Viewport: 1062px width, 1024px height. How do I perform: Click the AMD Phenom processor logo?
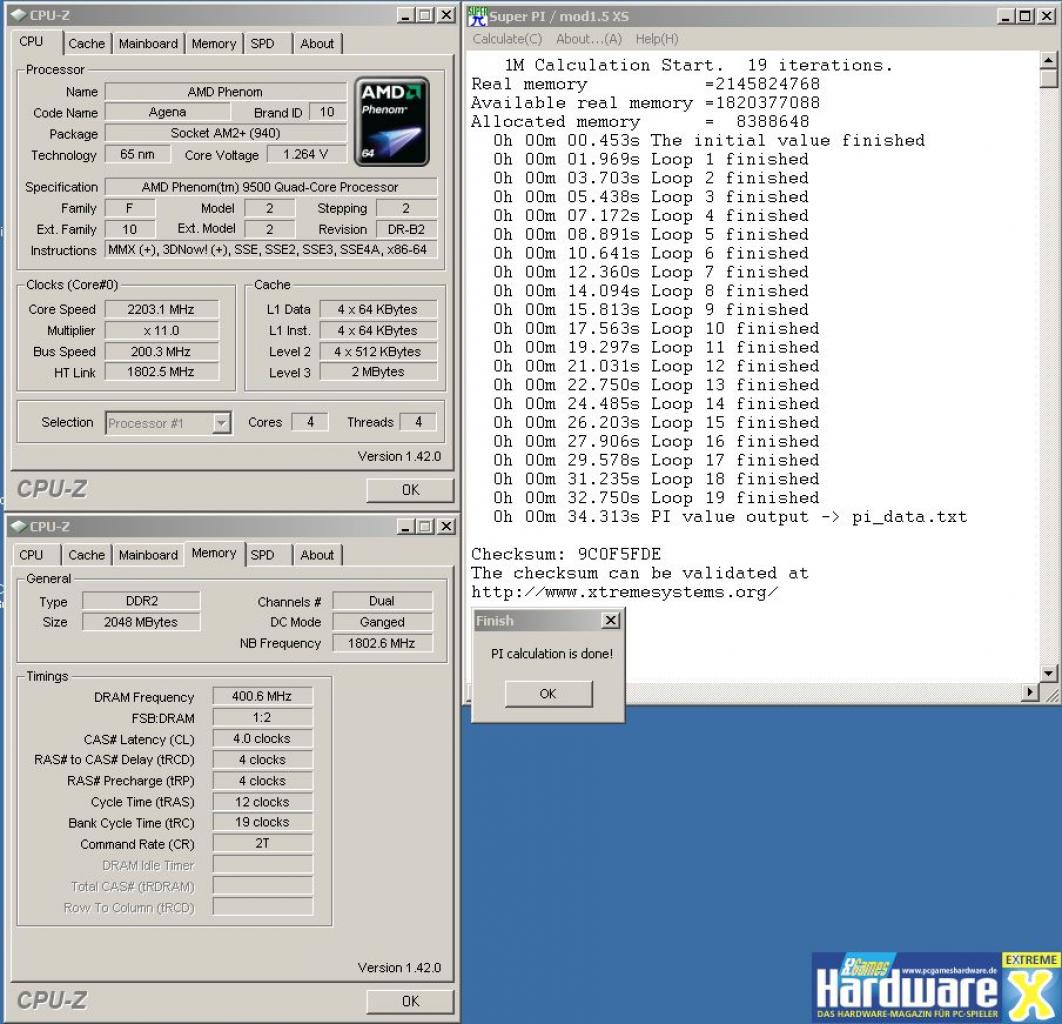click(391, 122)
